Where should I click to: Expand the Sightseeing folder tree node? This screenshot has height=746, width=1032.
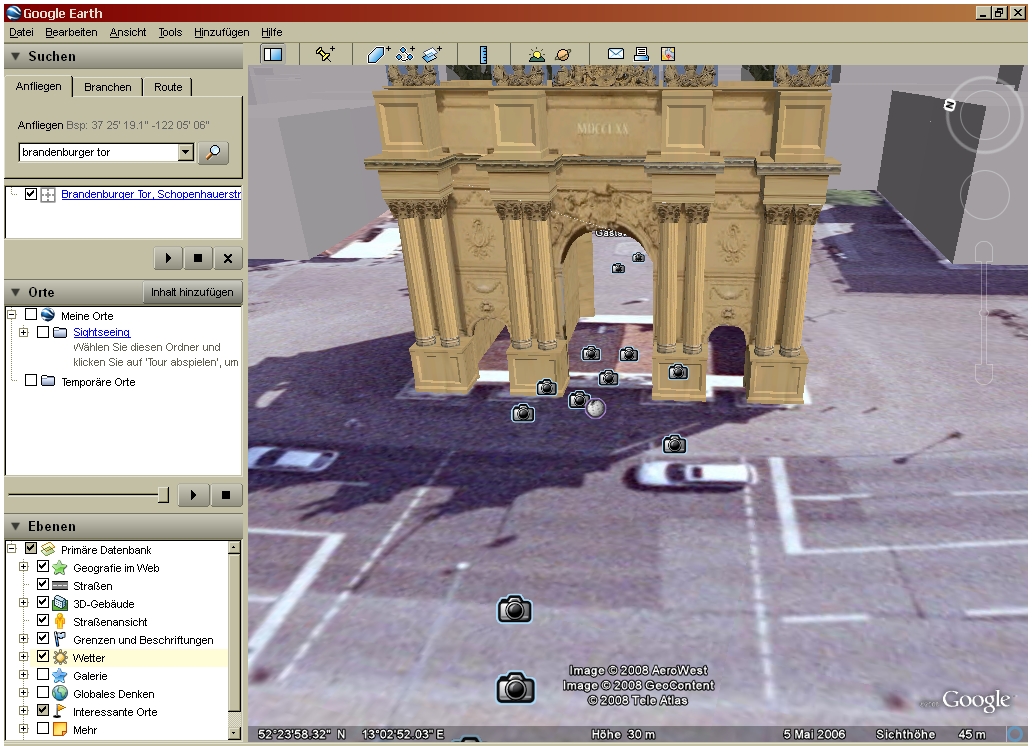[x=24, y=333]
